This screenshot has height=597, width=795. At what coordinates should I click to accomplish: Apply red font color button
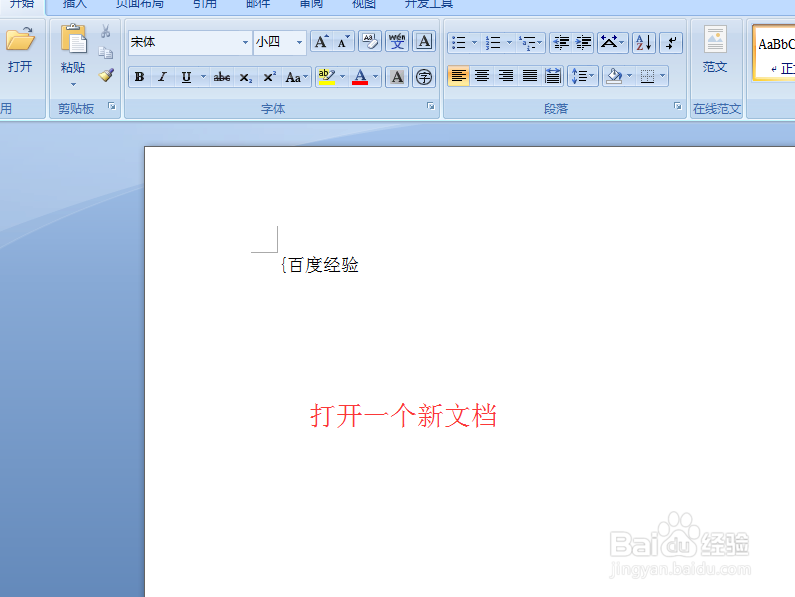click(x=360, y=77)
